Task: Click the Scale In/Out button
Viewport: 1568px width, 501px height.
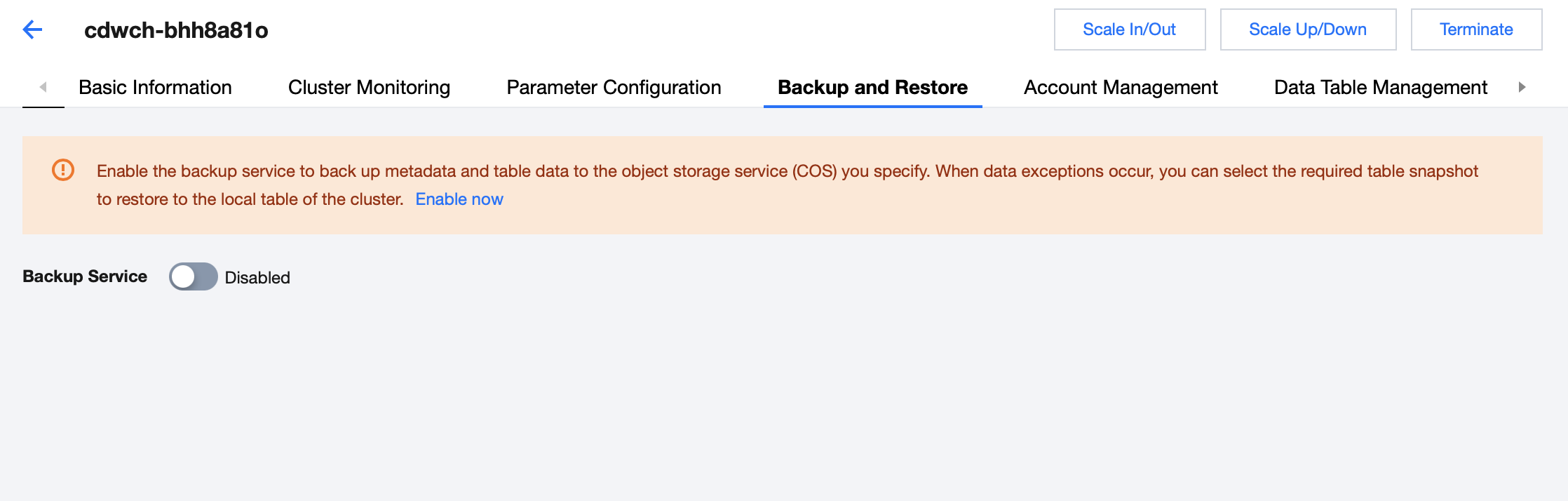Action: point(1129,29)
